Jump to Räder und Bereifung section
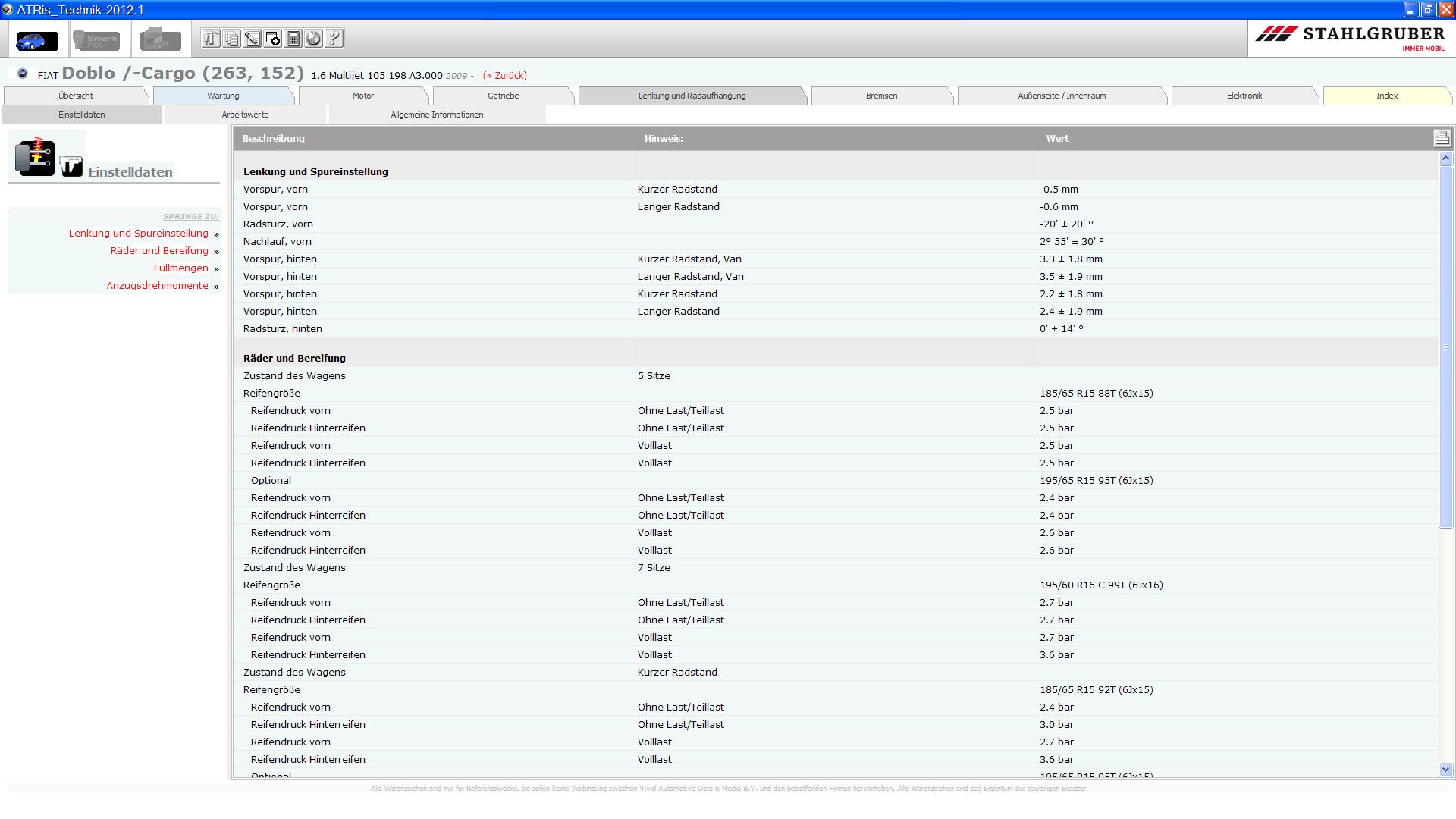The width and height of the screenshot is (1456, 819). pyautogui.click(x=159, y=251)
